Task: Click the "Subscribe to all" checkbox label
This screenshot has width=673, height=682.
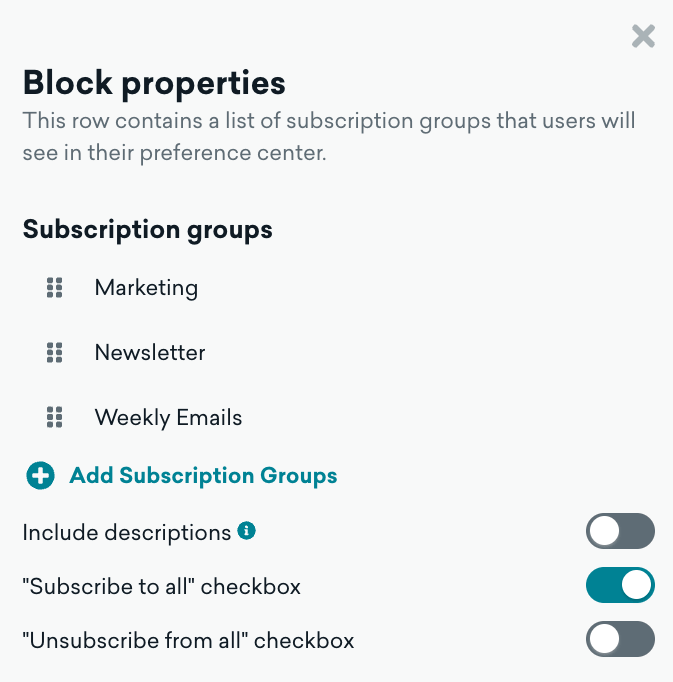Action: coord(161,587)
